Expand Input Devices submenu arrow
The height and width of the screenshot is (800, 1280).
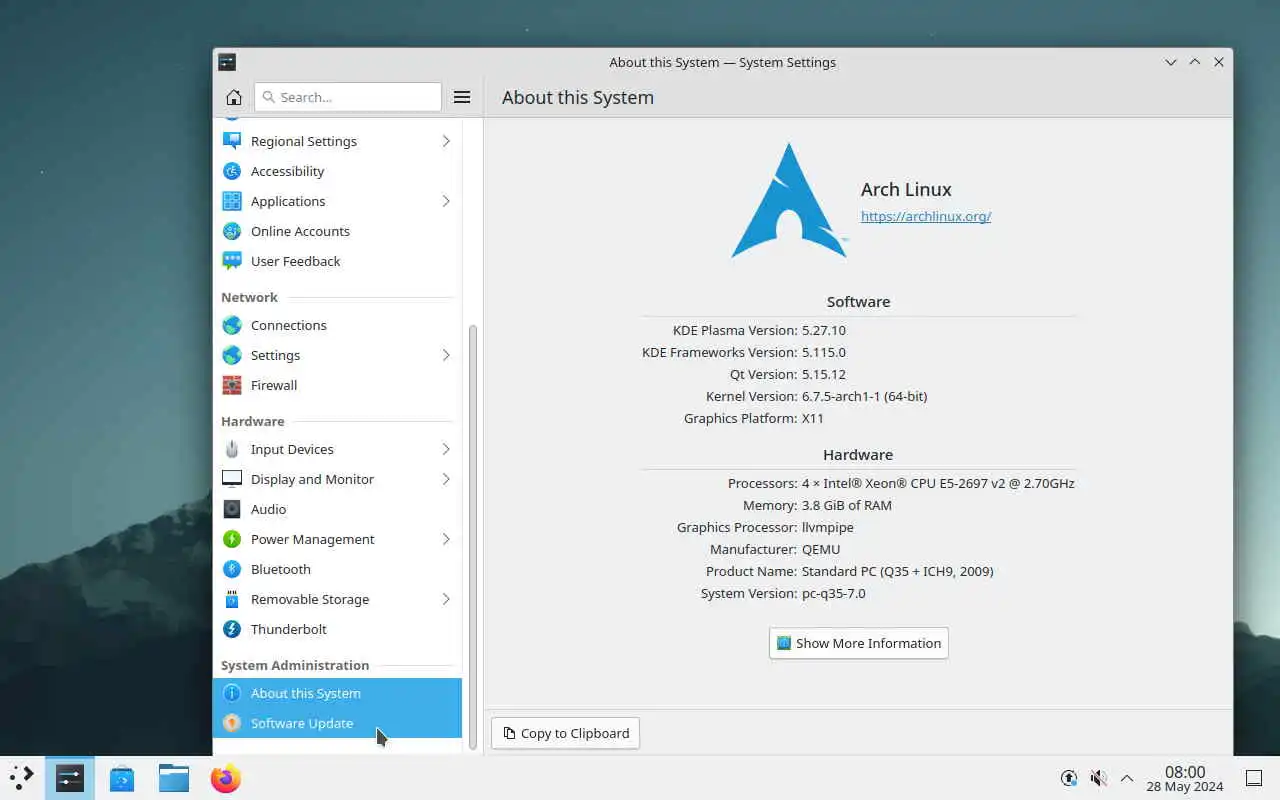tap(446, 449)
